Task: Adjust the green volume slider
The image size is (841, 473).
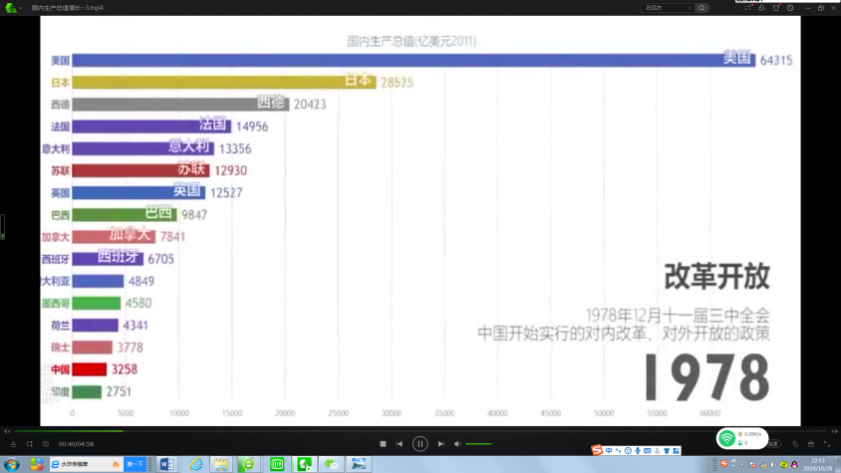Action: coord(479,444)
